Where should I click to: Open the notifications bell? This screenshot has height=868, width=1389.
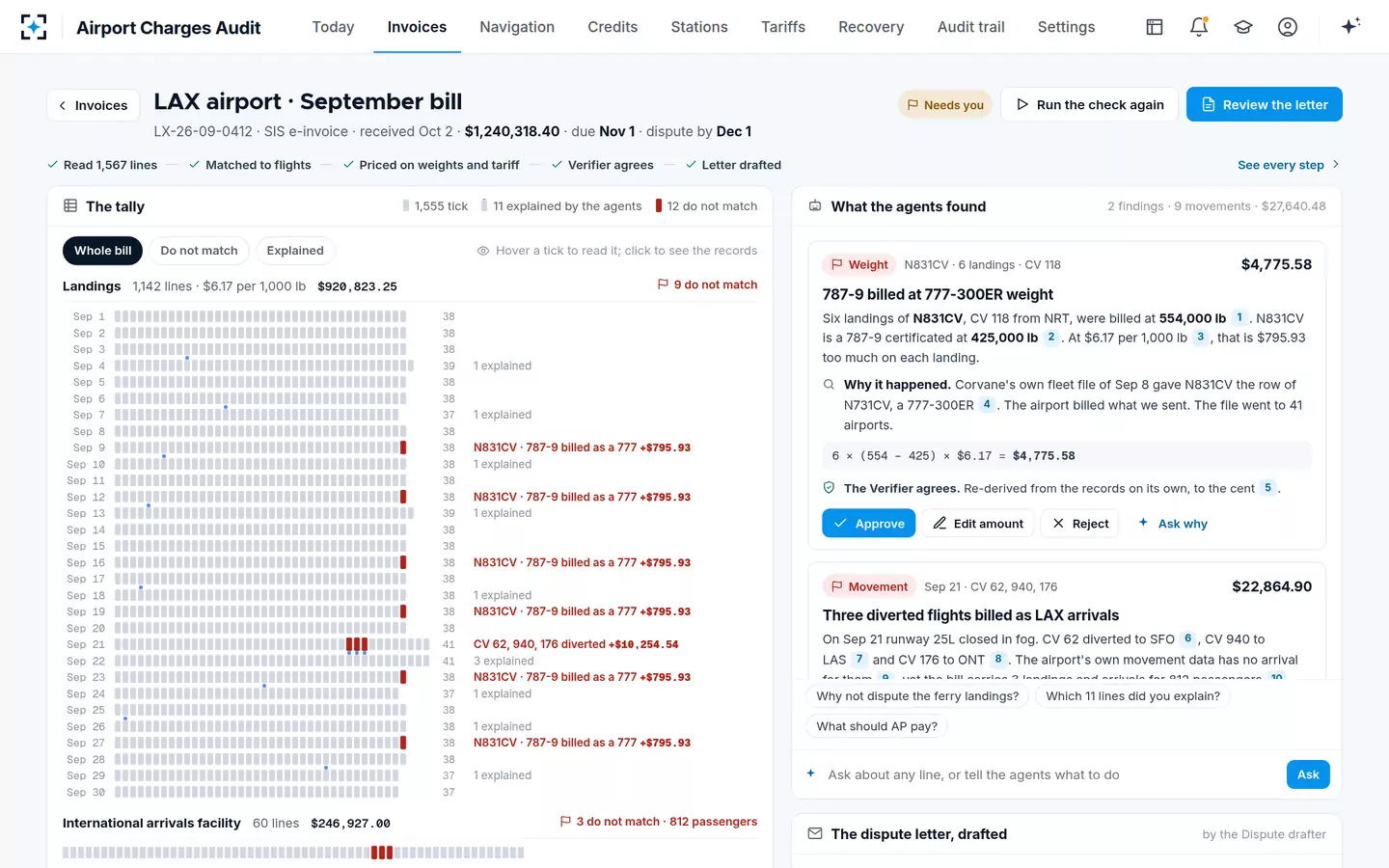coord(1199,27)
